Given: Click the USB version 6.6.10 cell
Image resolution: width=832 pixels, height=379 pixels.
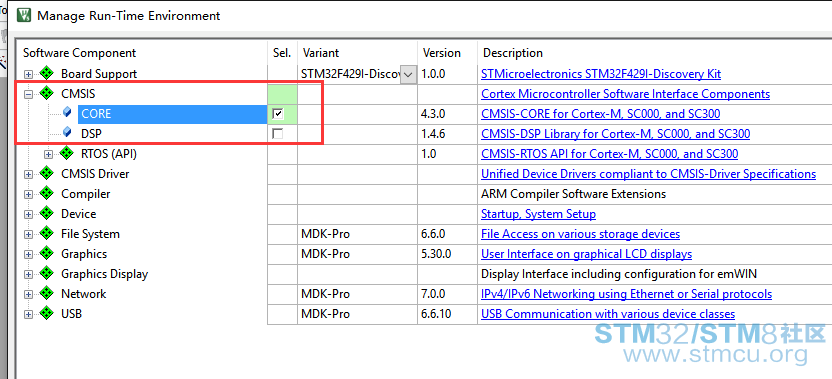Looking at the screenshot, I should [448, 314].
